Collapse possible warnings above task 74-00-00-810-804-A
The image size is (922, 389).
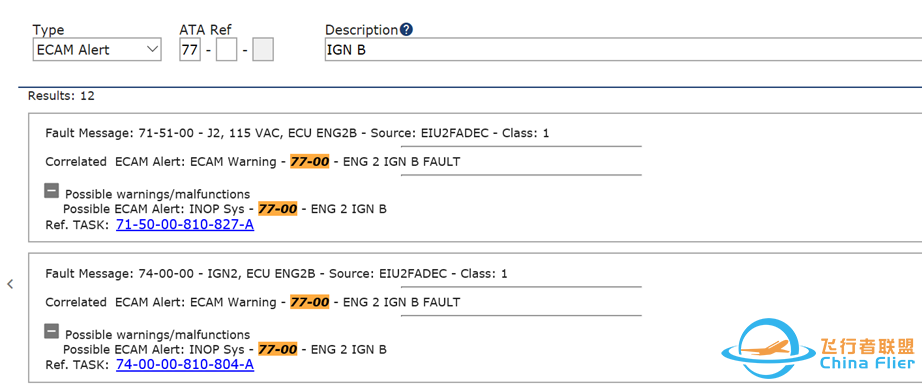tap(52, 331)
